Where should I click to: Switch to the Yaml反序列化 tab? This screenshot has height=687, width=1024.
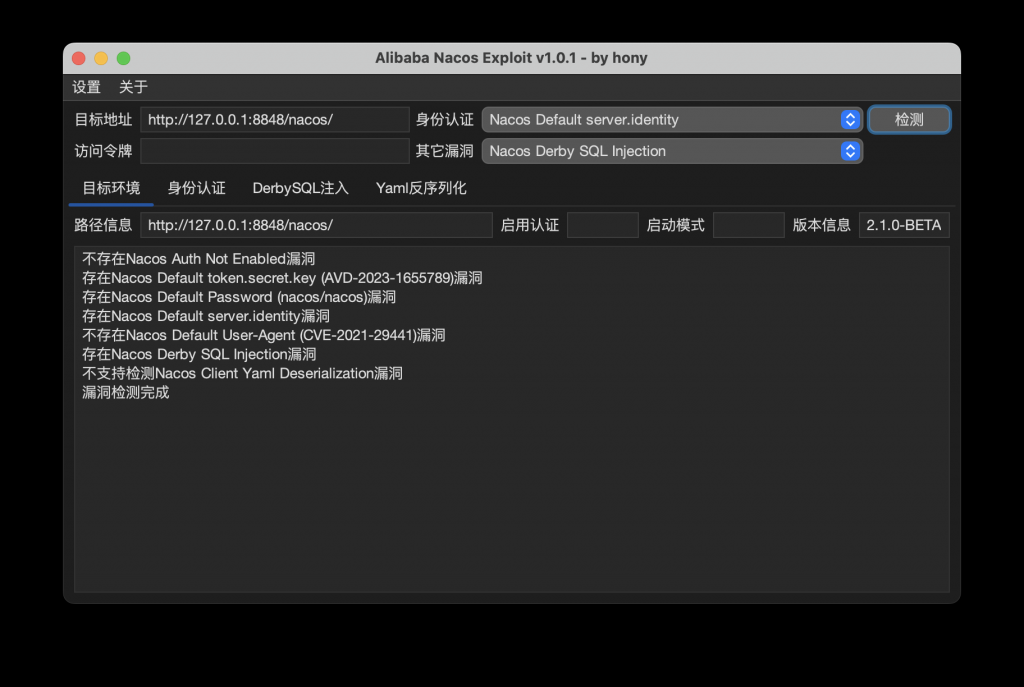(421, 188)
